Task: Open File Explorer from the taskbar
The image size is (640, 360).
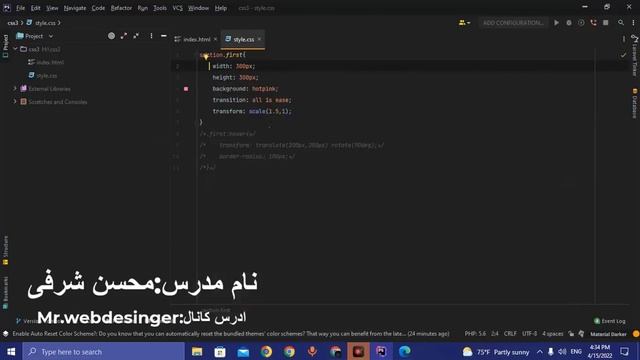Action: [x=197, y=351]
